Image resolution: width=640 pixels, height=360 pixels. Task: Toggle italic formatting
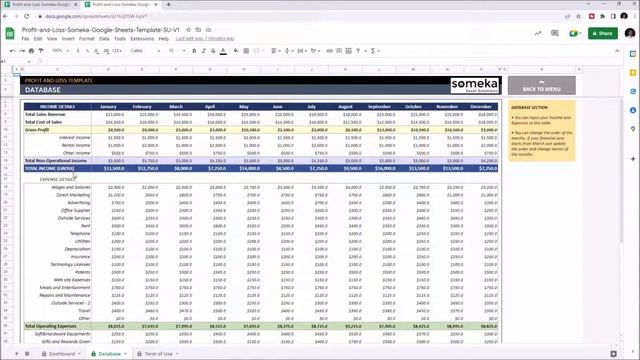(x=204, y=51)
